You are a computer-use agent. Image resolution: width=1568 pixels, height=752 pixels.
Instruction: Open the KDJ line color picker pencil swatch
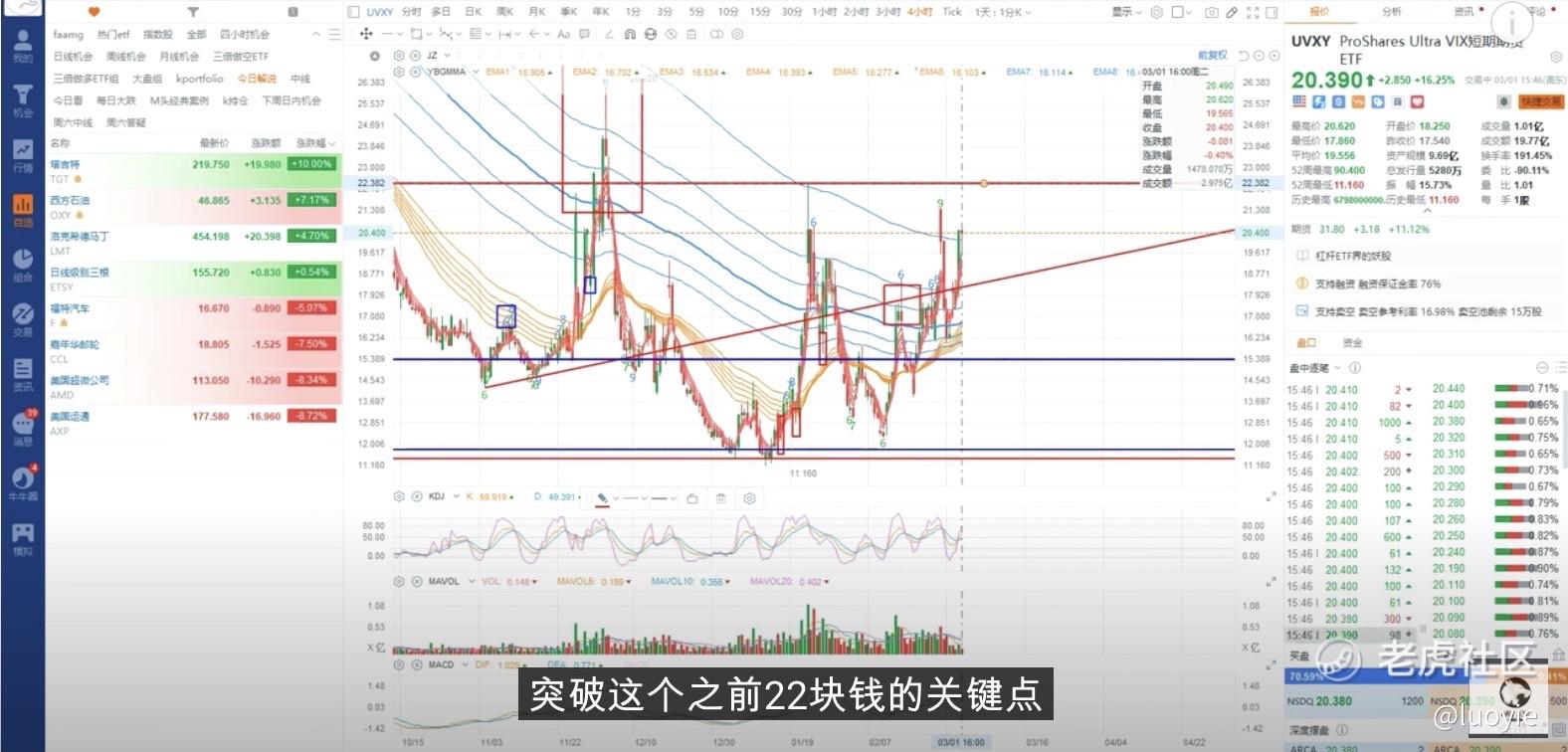[x=602, y=497]
